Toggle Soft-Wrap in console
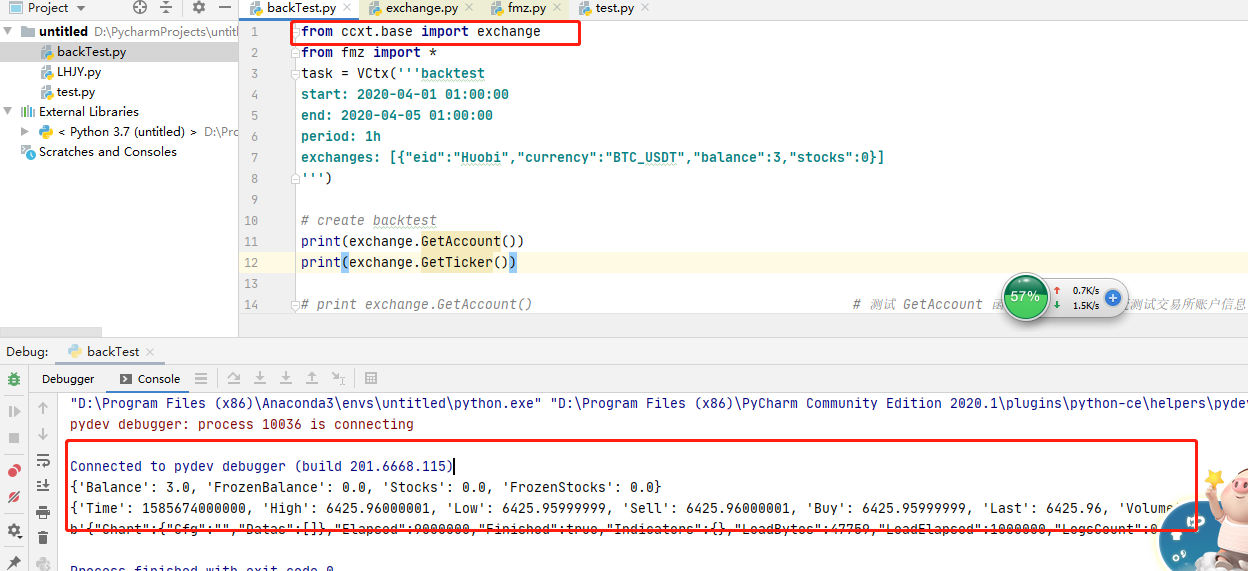Image resolution: width=1248 pixels, height=571 pixels. [x=43, y=461]
